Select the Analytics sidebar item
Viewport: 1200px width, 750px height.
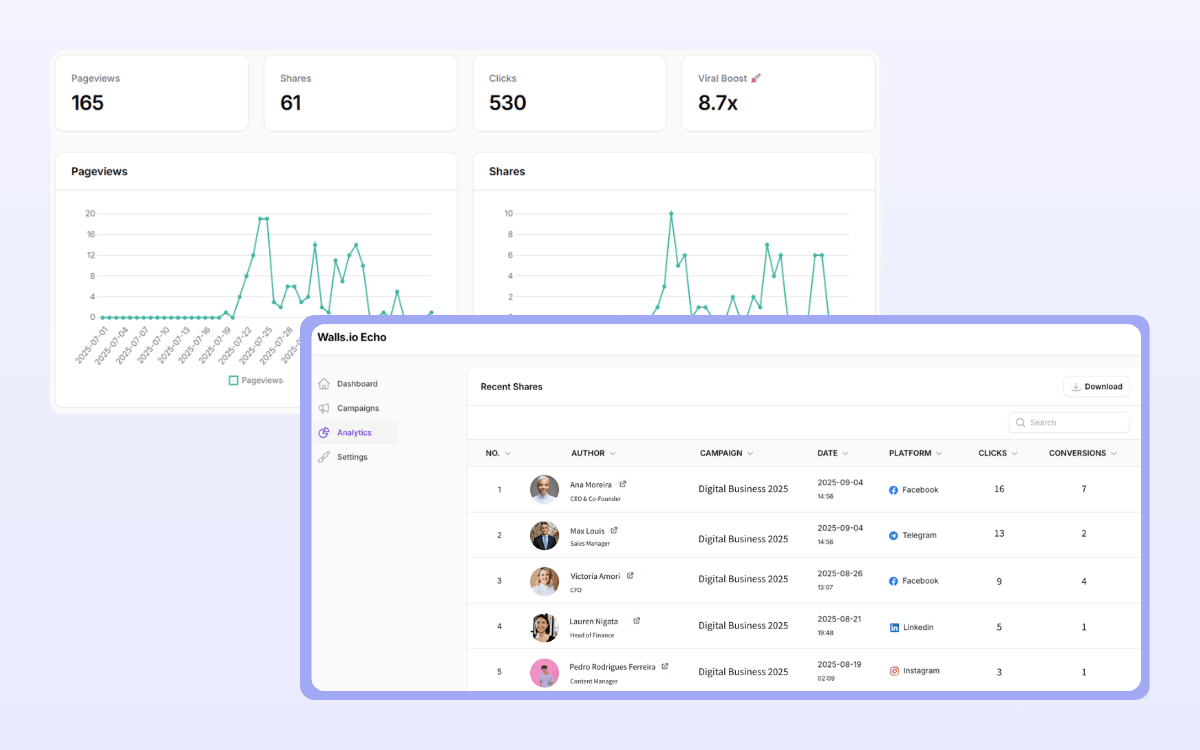pos(356,433)
